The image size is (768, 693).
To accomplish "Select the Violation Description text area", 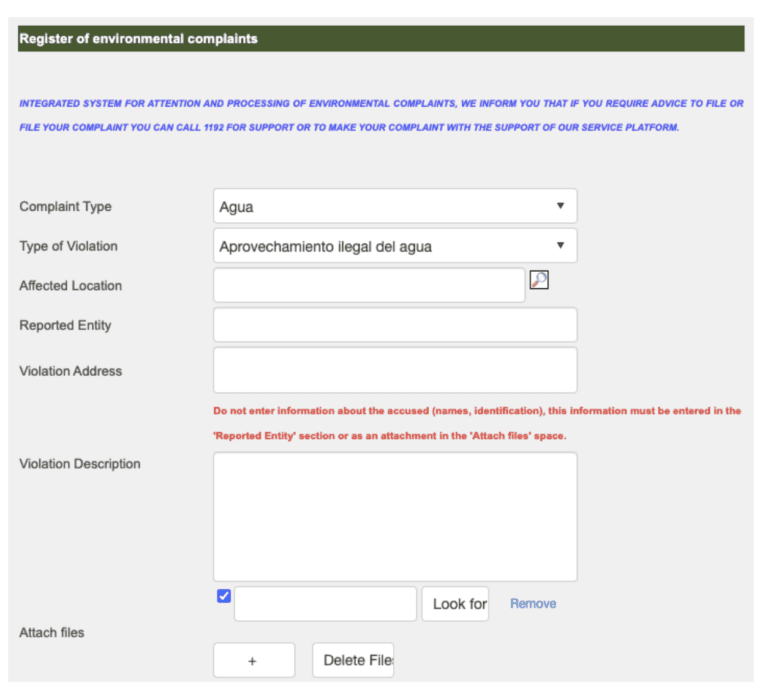I will pyautogui.click(x=395, y=516).
